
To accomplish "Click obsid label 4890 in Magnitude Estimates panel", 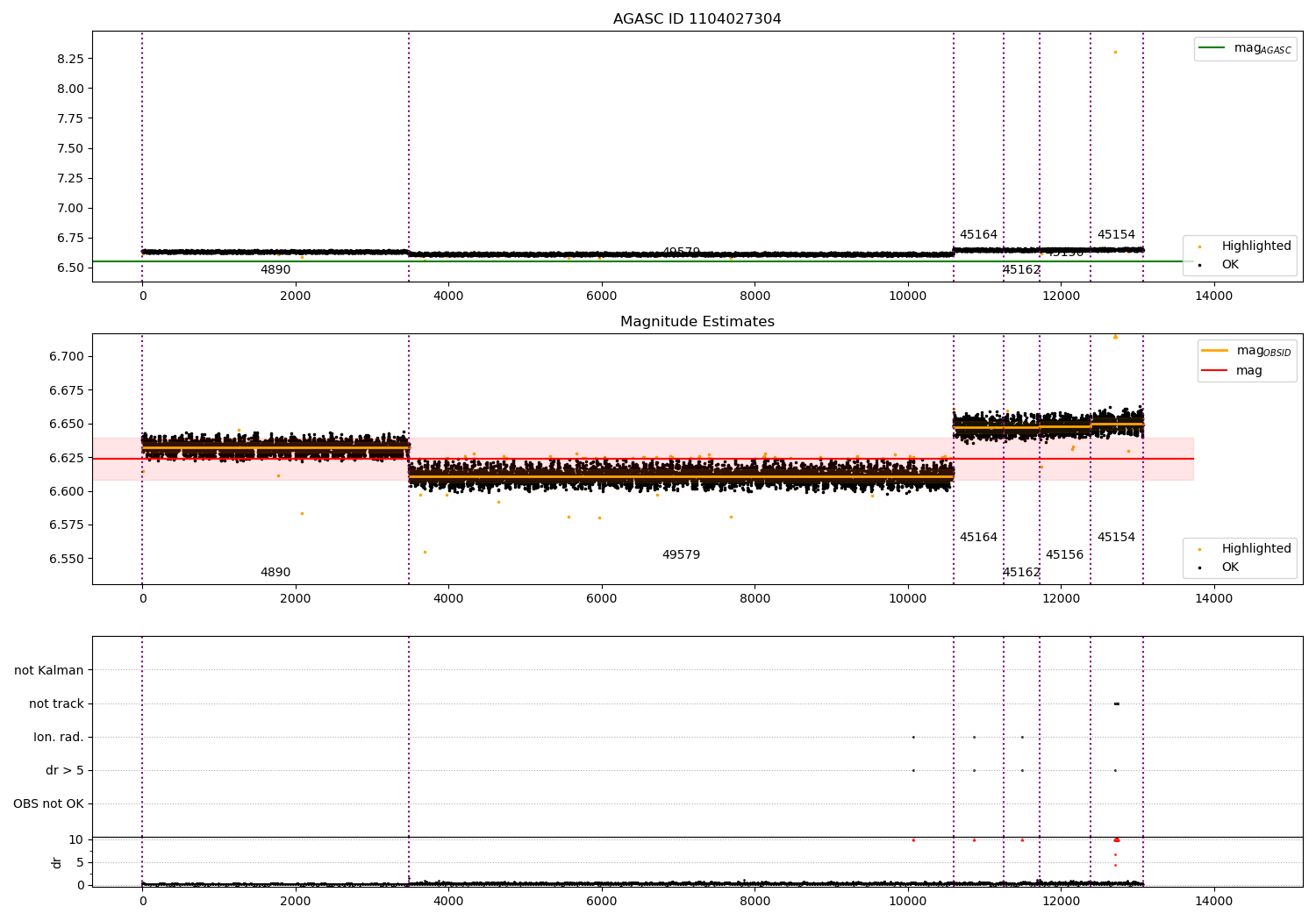I will point(275,573).
